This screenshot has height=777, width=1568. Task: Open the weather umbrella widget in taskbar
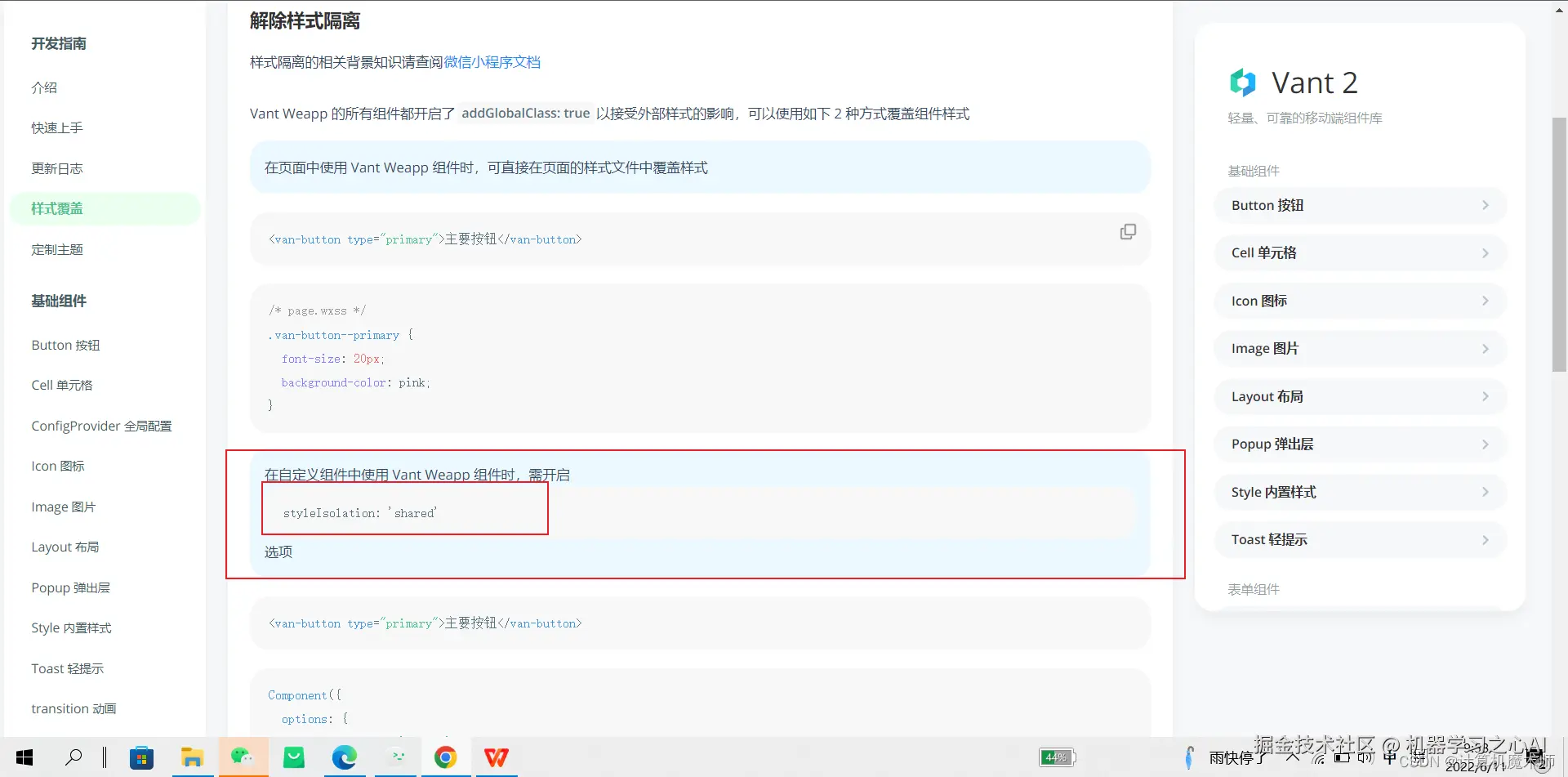coord(1189,757)
